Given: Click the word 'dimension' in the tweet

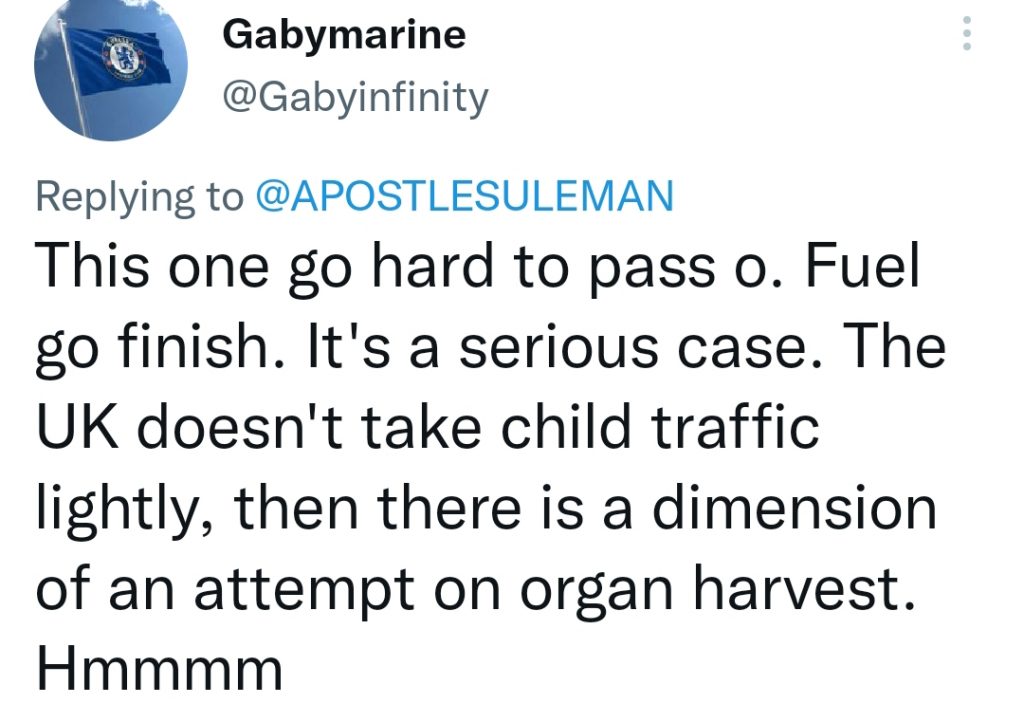Looking at the screenshot, I should coord(795,507).
